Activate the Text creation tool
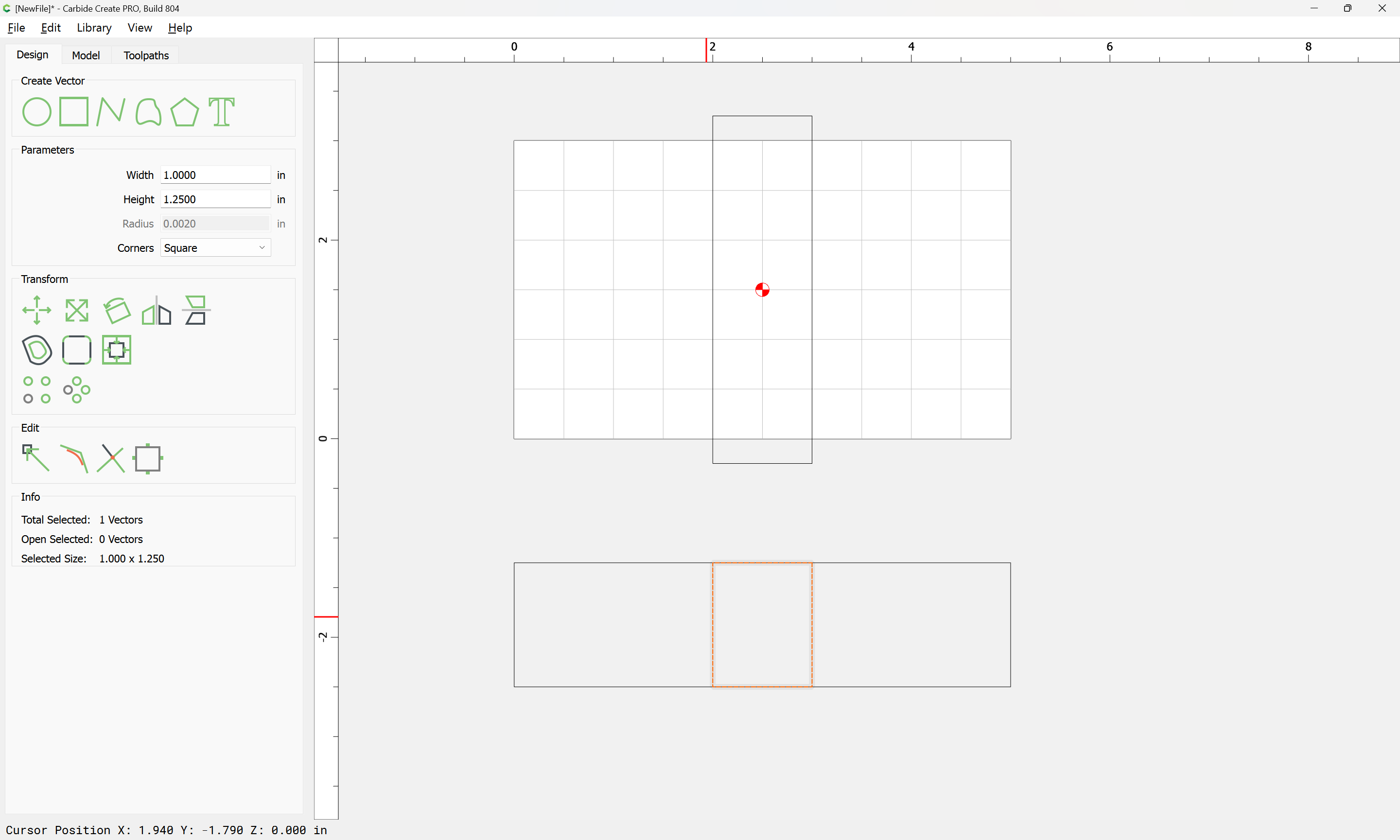 (221, 111)
